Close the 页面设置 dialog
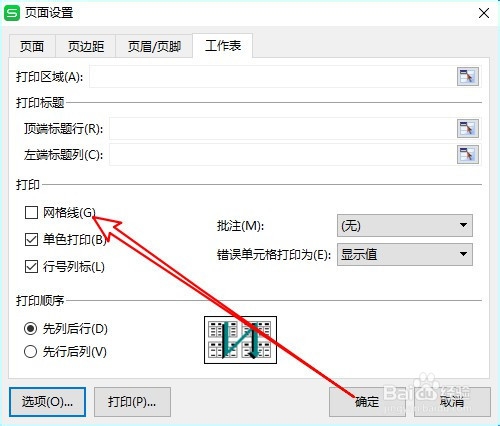Screen dimensions: 500x426 484,13
